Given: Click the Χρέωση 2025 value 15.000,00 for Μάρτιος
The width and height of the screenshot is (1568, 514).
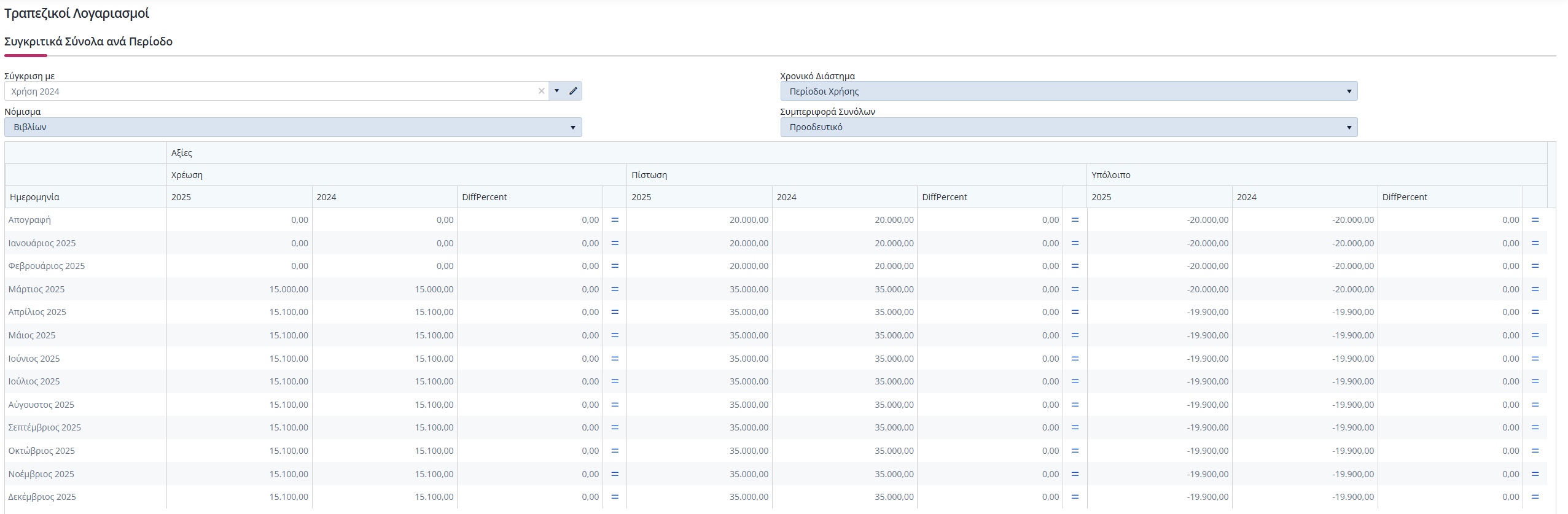Looking at the screenshot, I should coord(289,289).
